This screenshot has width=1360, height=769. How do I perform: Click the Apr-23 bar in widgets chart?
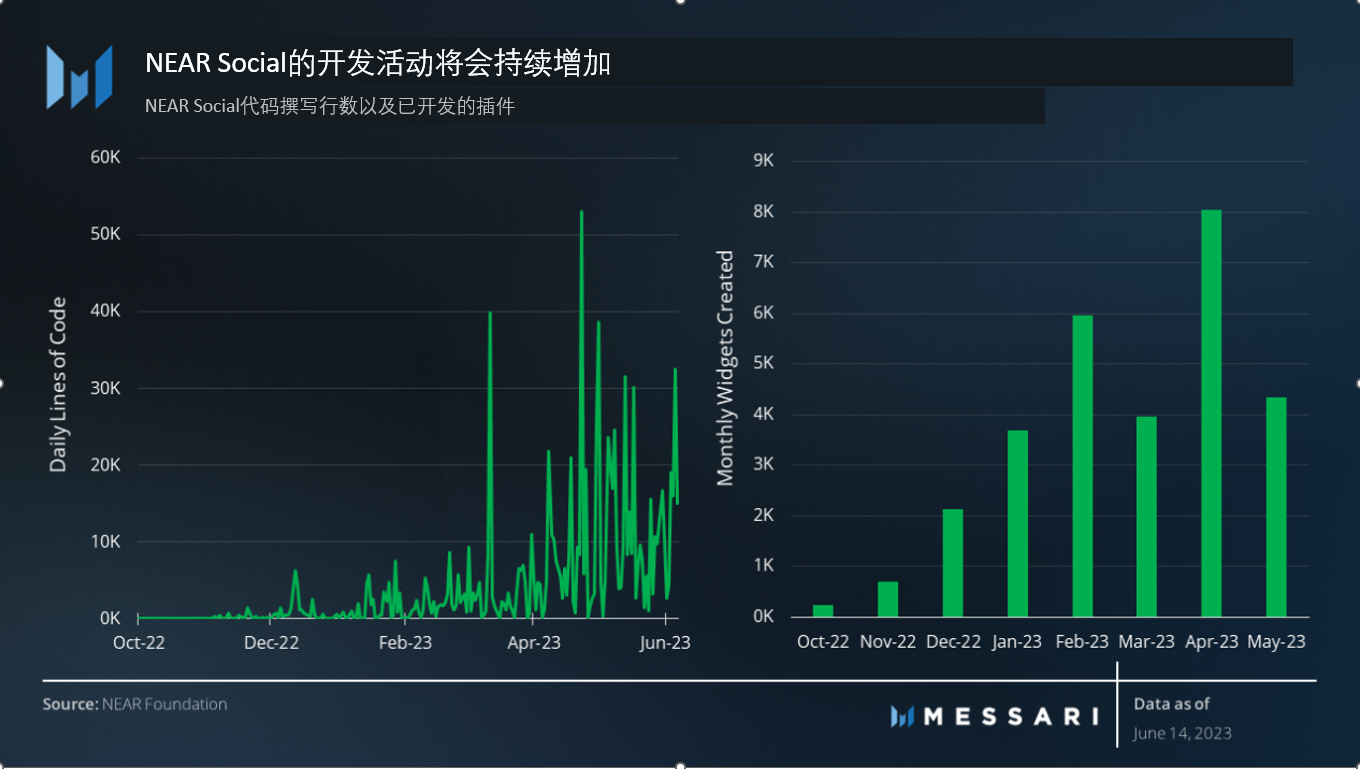tap(1211, 413)
